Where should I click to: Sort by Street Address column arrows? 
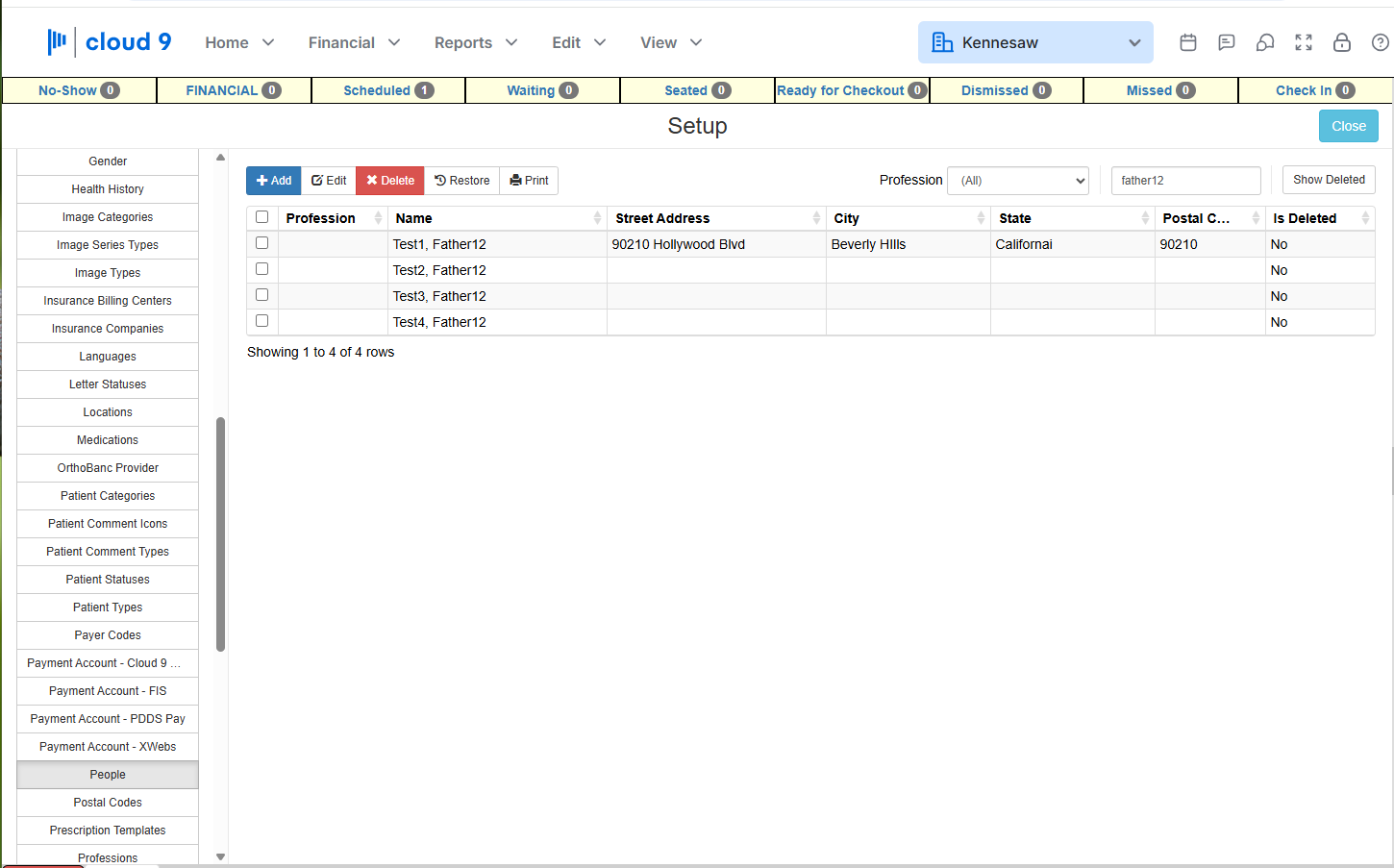816,218
